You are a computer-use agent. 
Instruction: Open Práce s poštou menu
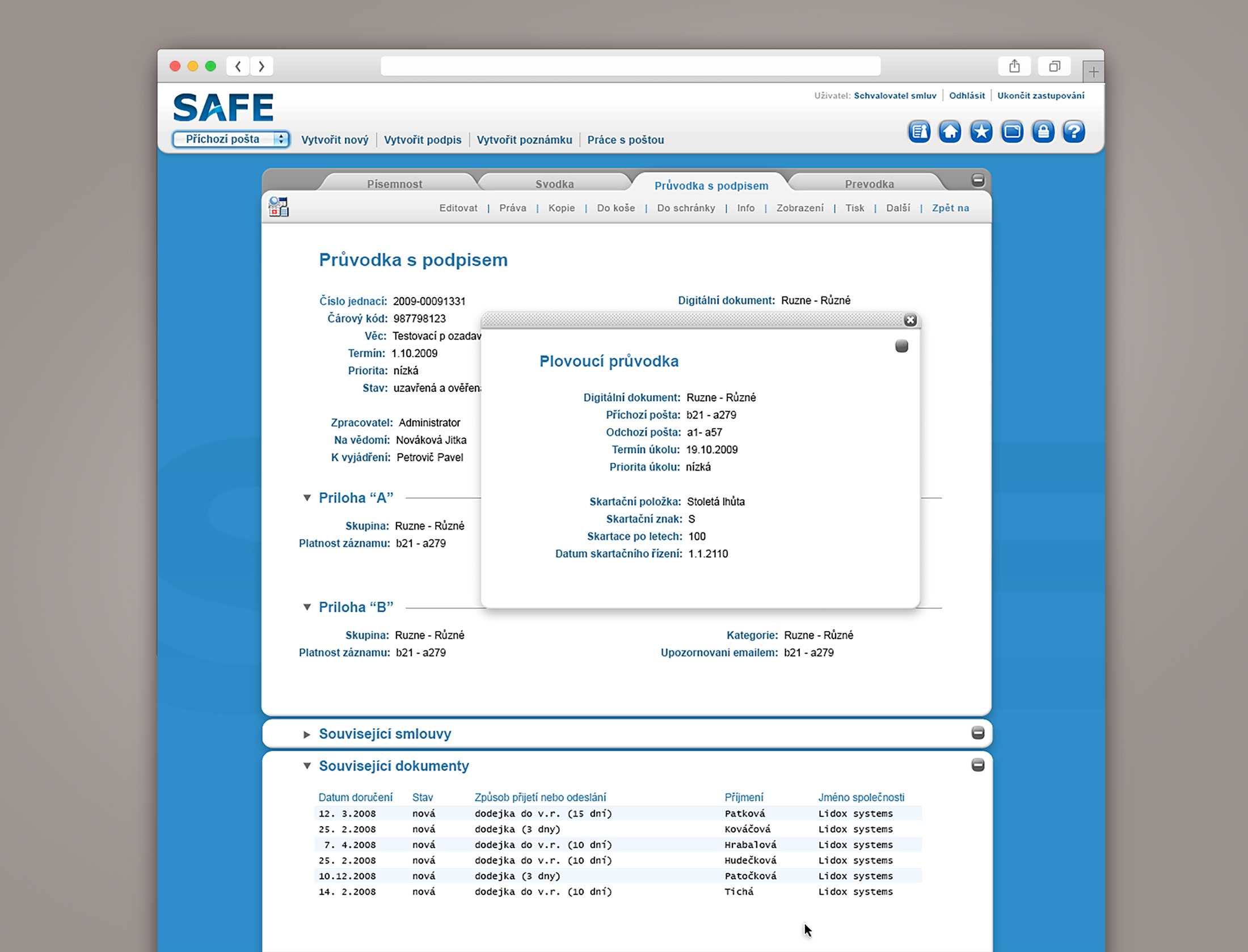coord(625,139)
